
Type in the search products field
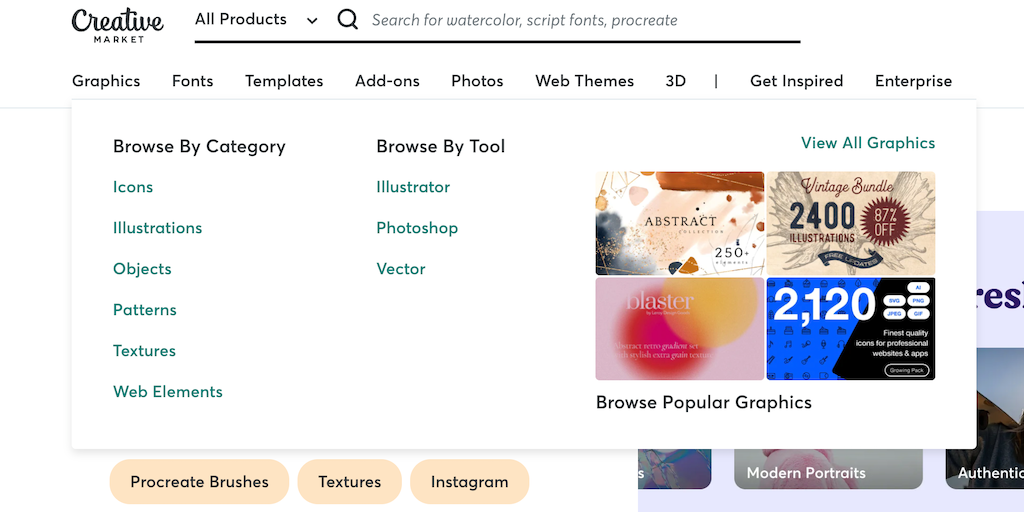pyautogui.click(x=580, y=20)
